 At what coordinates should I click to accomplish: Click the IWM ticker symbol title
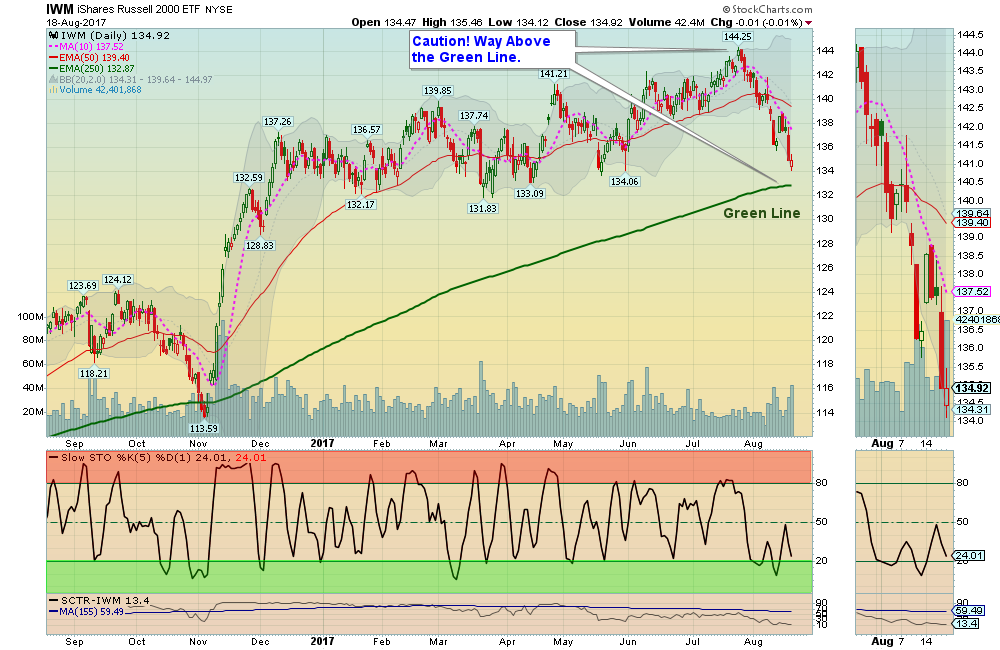click(x=60, y=9)
